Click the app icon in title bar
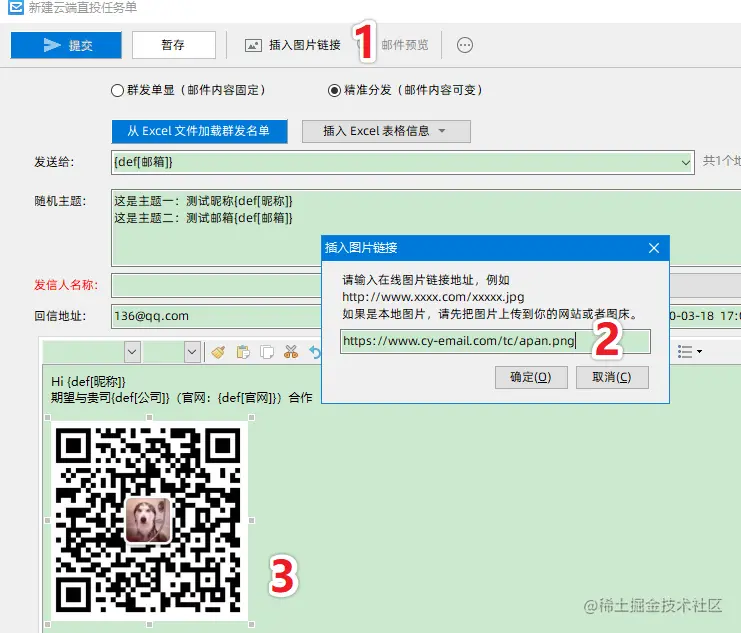The image size is (741, 633). point(16,7)
